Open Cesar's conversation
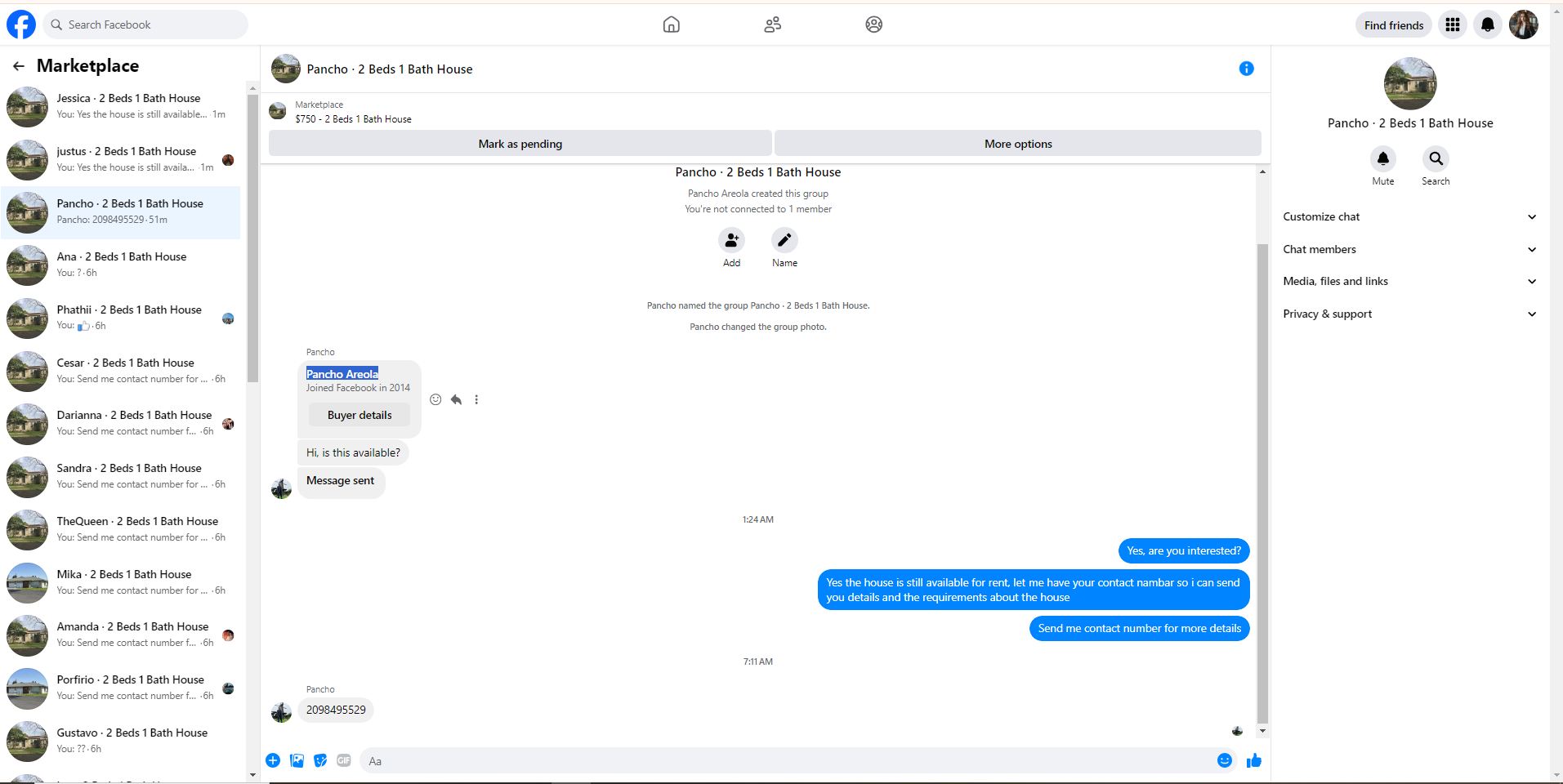The image size is (1563, 784). (123, 371)
